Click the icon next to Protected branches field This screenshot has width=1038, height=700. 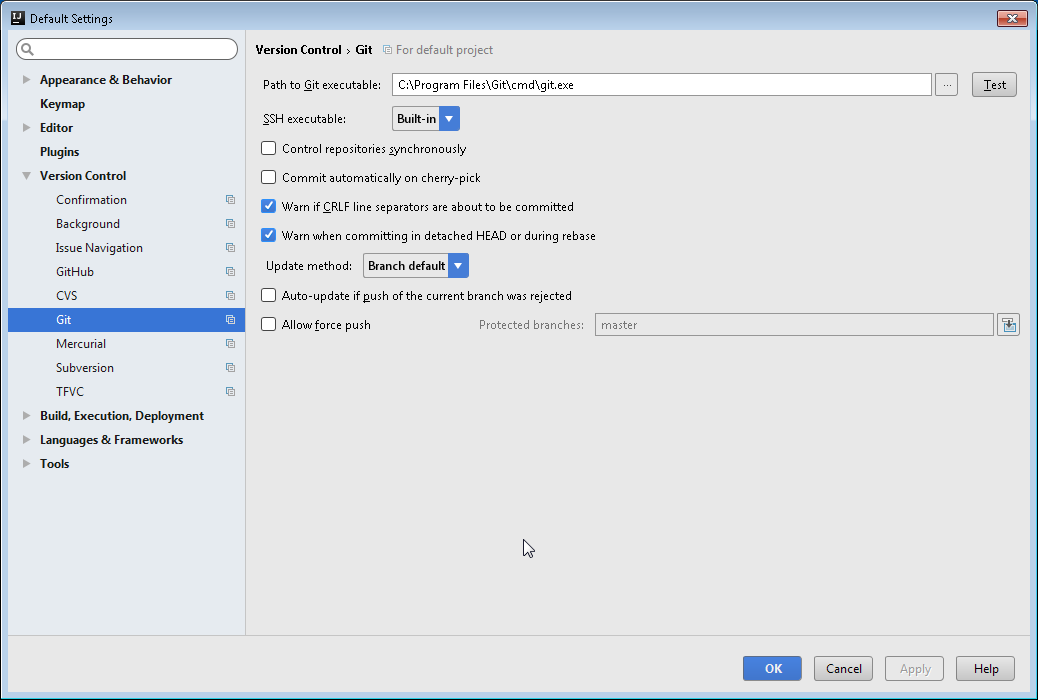pos(1008,324)
